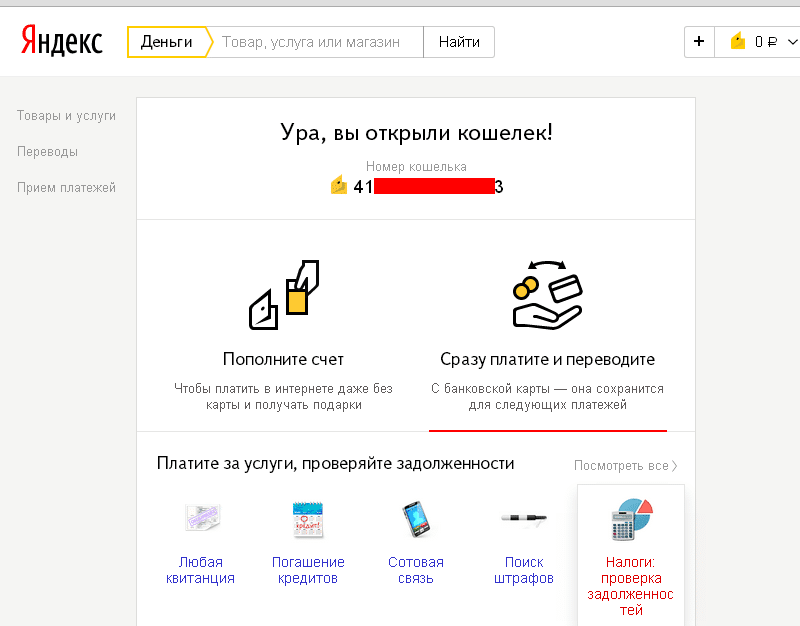This screenshot has width=800, height=626.
Task: Follow the Поиск штрафов link
Action: tap(524, 570)
